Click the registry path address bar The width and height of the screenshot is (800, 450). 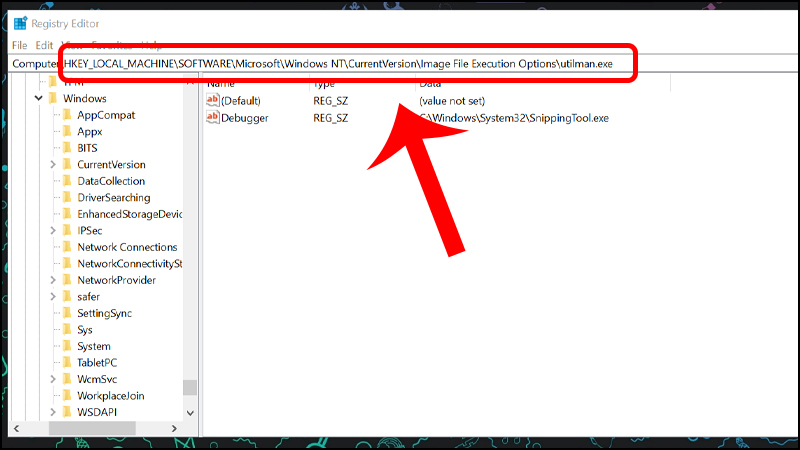tap(404, 64)
